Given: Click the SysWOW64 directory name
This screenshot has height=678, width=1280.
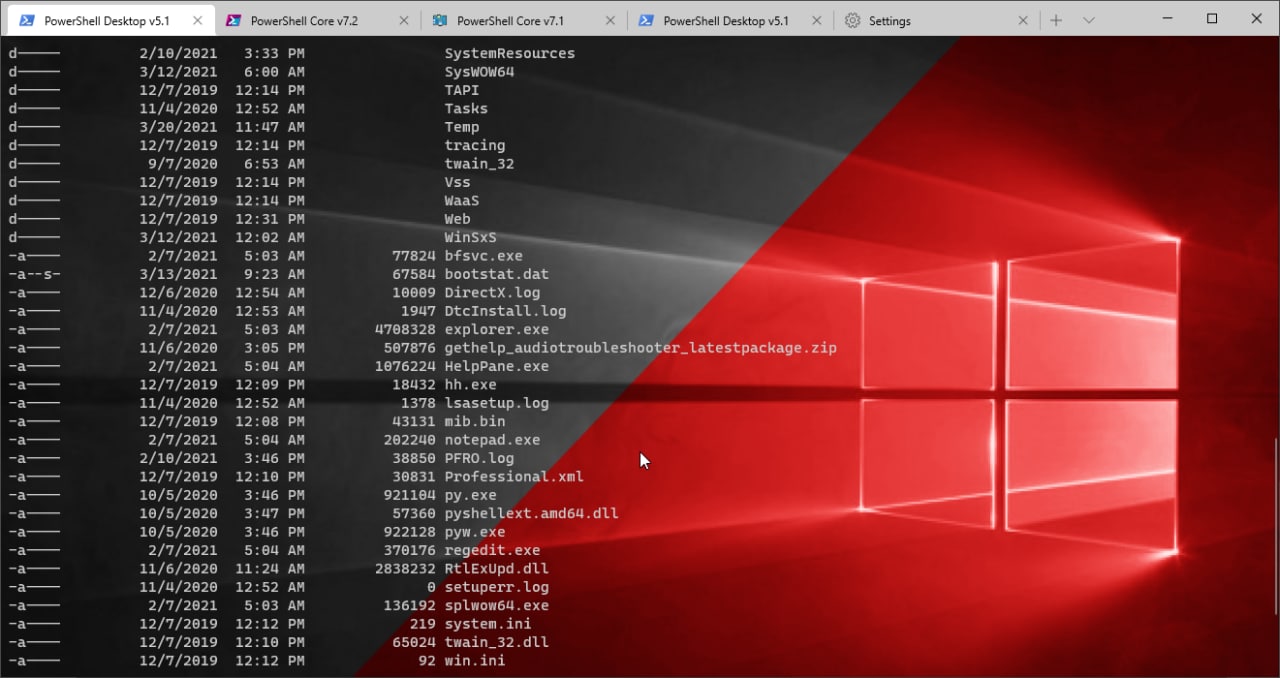Looking at the screenshot, I should pyautogui.click(x=479, y=72).
